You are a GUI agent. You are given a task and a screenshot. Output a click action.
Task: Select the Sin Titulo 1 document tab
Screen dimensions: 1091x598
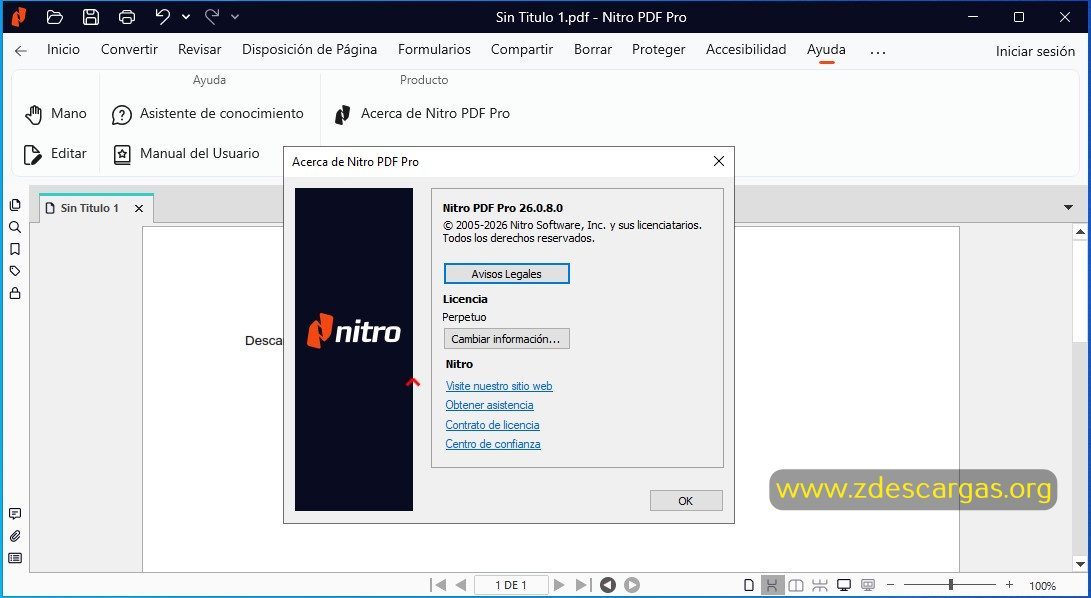tap(89, 208)
